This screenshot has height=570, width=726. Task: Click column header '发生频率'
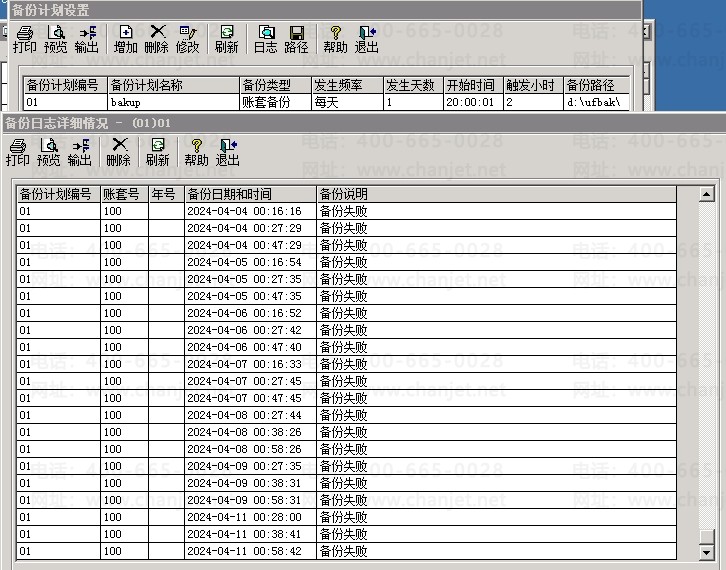[348, 85]
